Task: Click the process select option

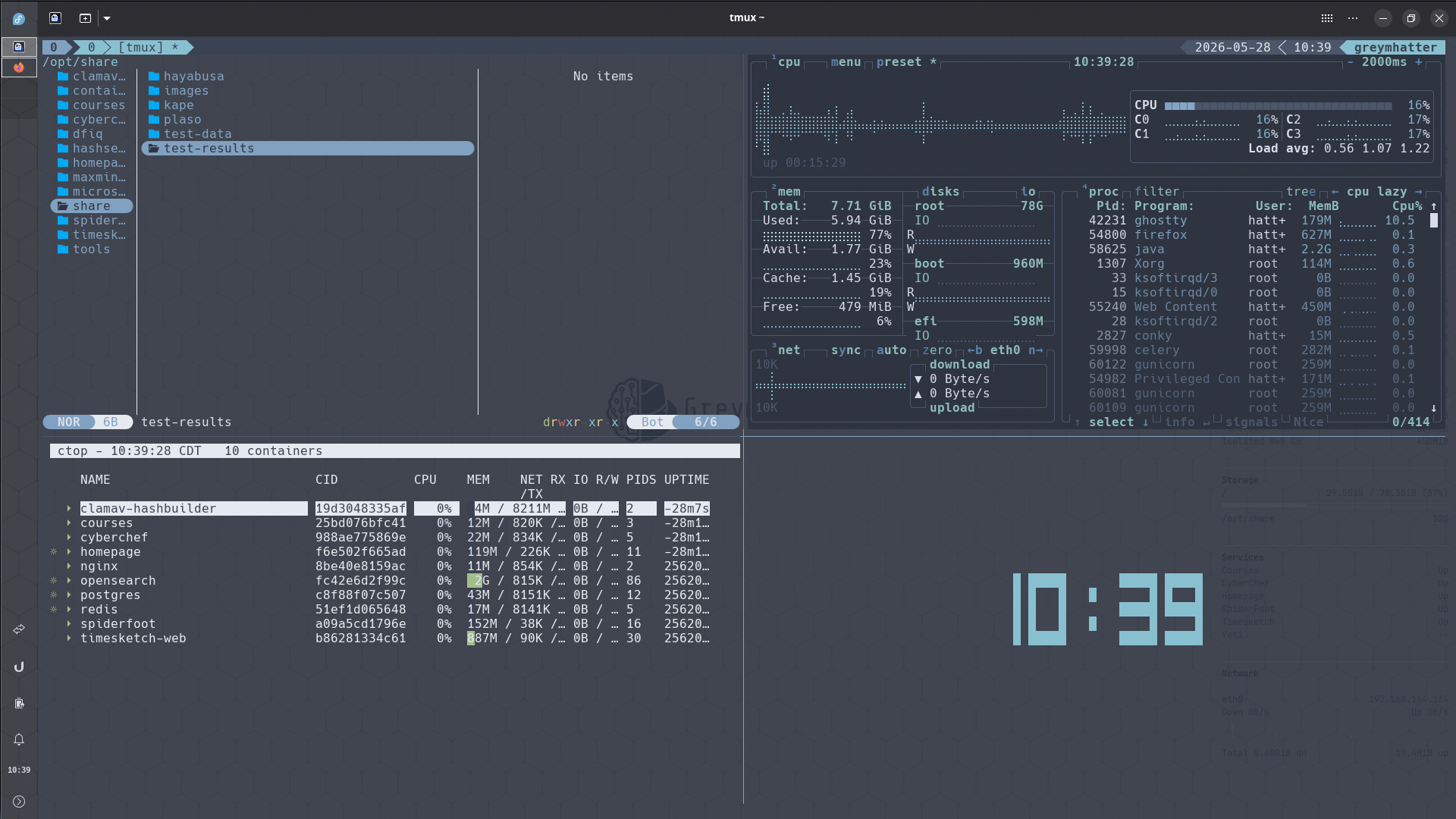Action: pos(1111,422)
